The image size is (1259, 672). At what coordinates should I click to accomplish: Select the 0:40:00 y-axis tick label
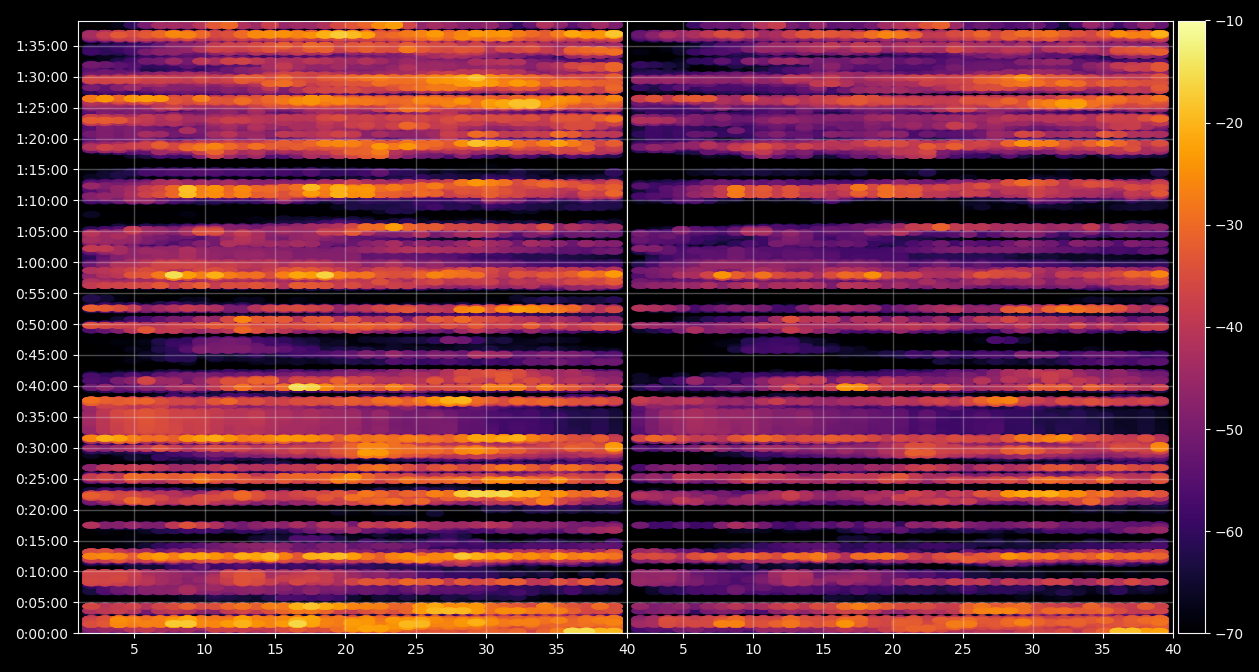coord(42,386)
